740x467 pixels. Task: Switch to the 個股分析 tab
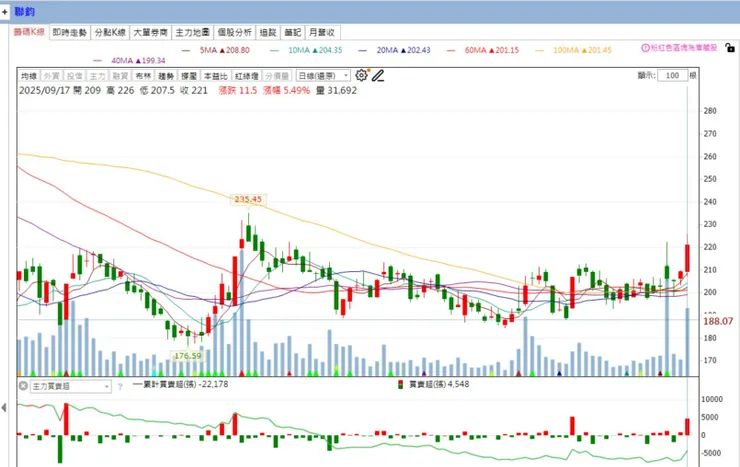tap(235, 33)
